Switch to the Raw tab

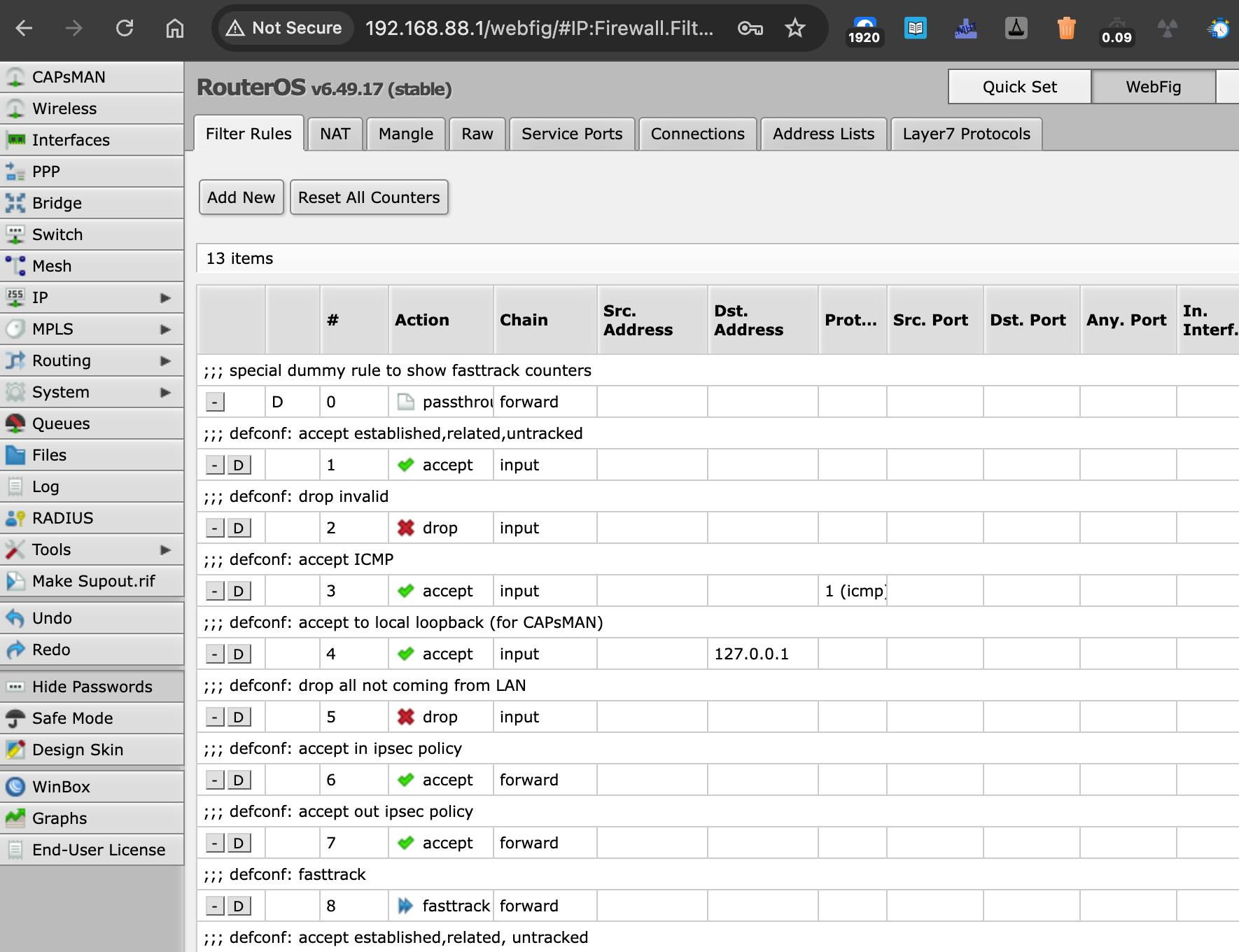tap(477, 134)
